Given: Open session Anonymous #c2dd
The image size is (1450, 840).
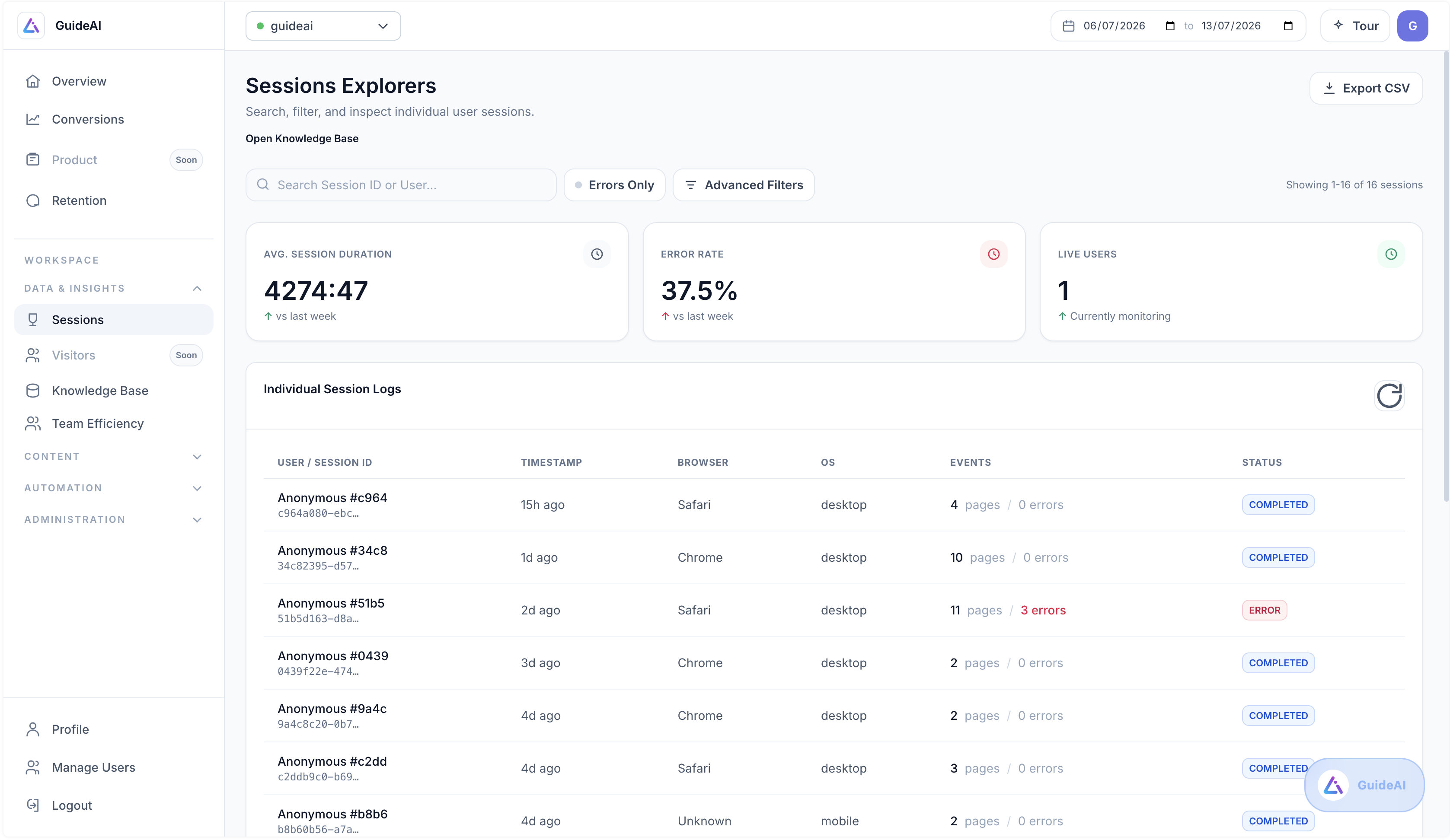Looking at the screenshot, I should (x=834, y=768).
